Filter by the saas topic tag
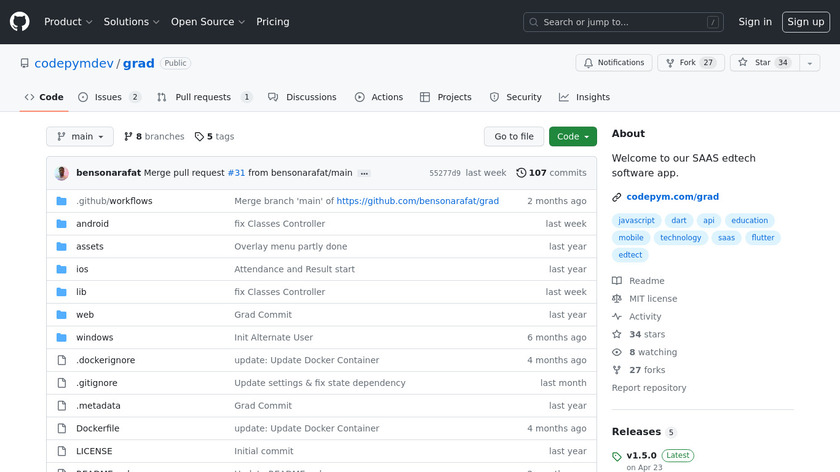This screenshot has height=472, width=840. pyautogui.click(x=726, y=237)
